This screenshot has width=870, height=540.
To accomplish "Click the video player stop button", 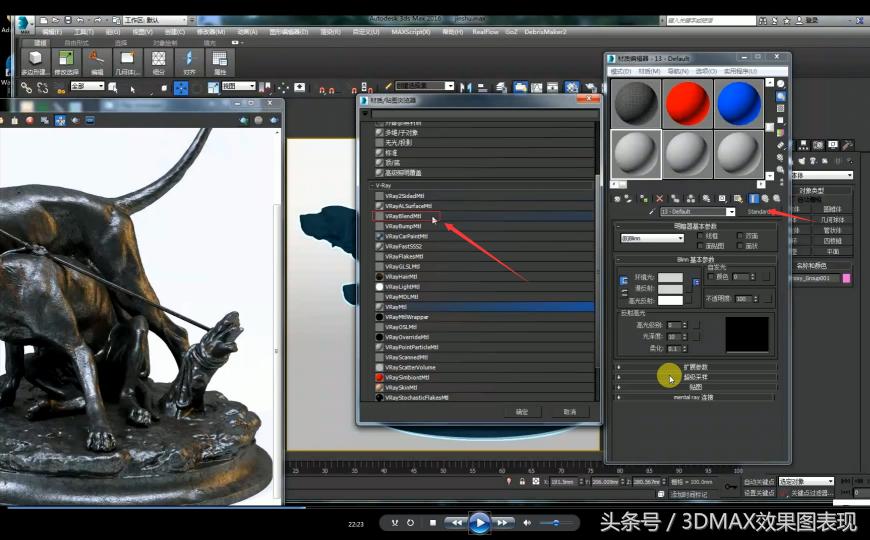I will (x=433, y=523).
